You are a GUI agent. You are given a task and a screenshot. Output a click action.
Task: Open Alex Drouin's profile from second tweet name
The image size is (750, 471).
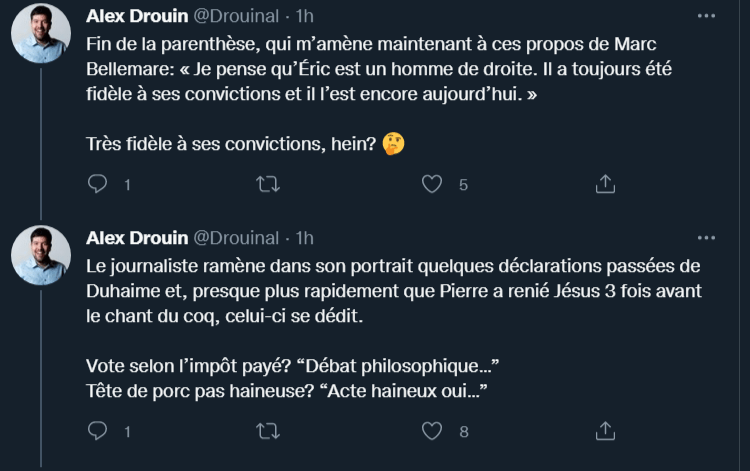pos(135,238)
